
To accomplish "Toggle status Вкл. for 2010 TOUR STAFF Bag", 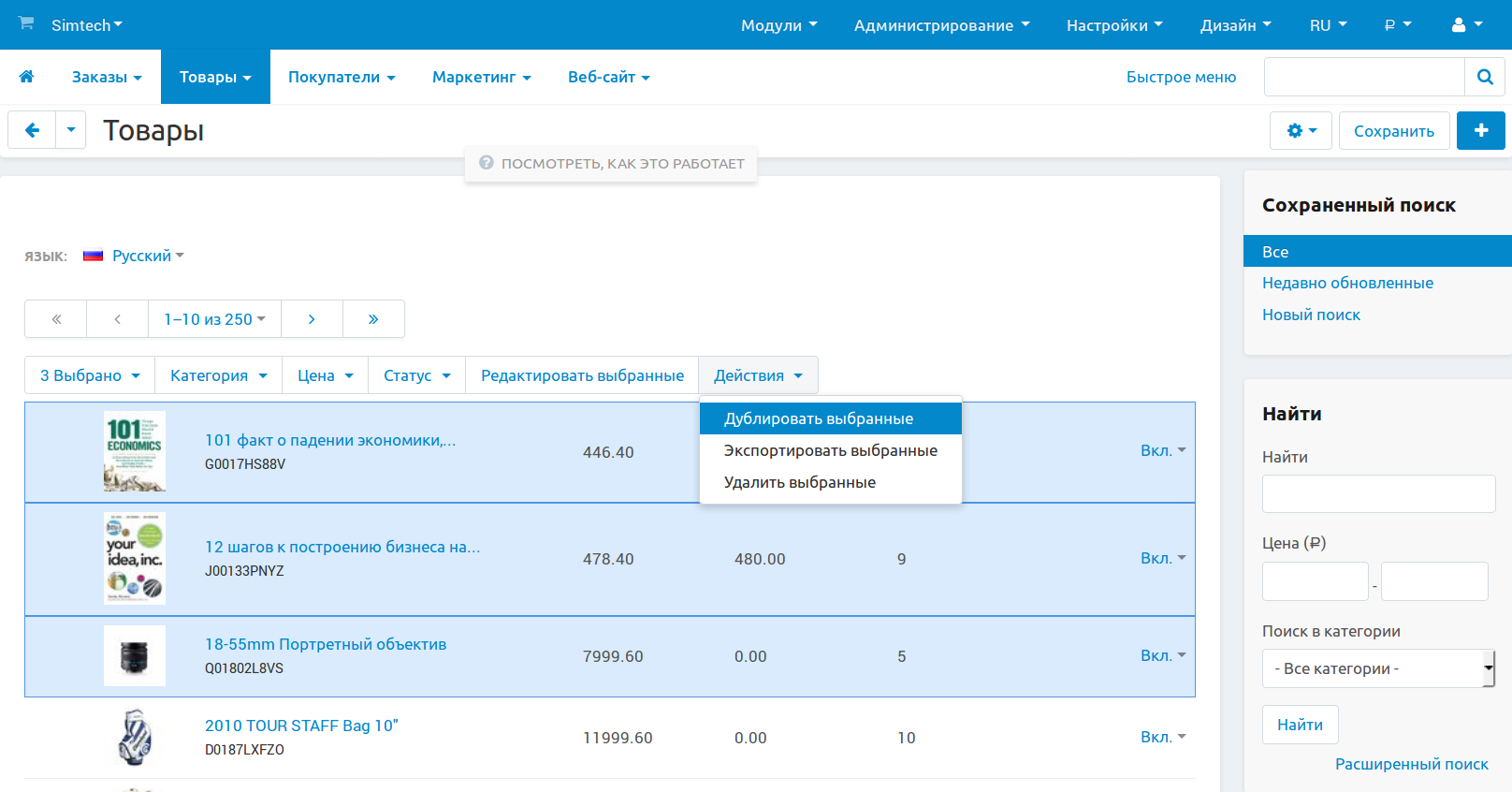I will (x=1162, y=738).
